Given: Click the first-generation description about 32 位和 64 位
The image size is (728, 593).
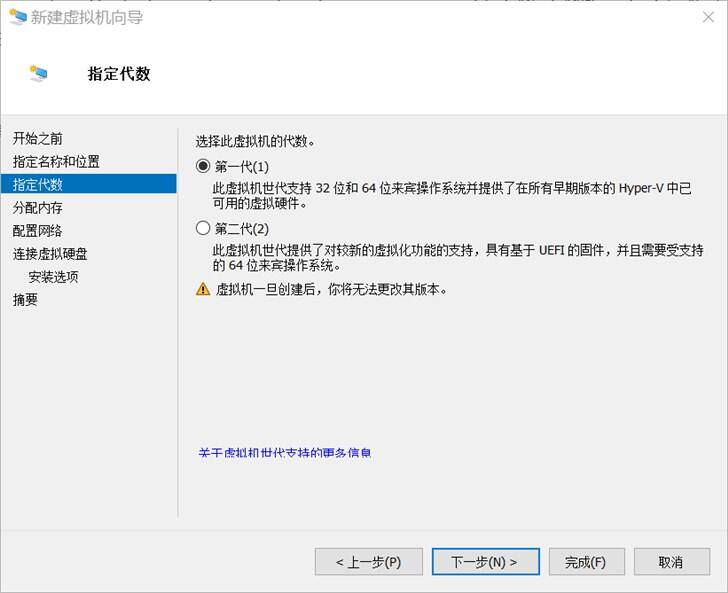Looking at the screenshot, I should 452,195.
